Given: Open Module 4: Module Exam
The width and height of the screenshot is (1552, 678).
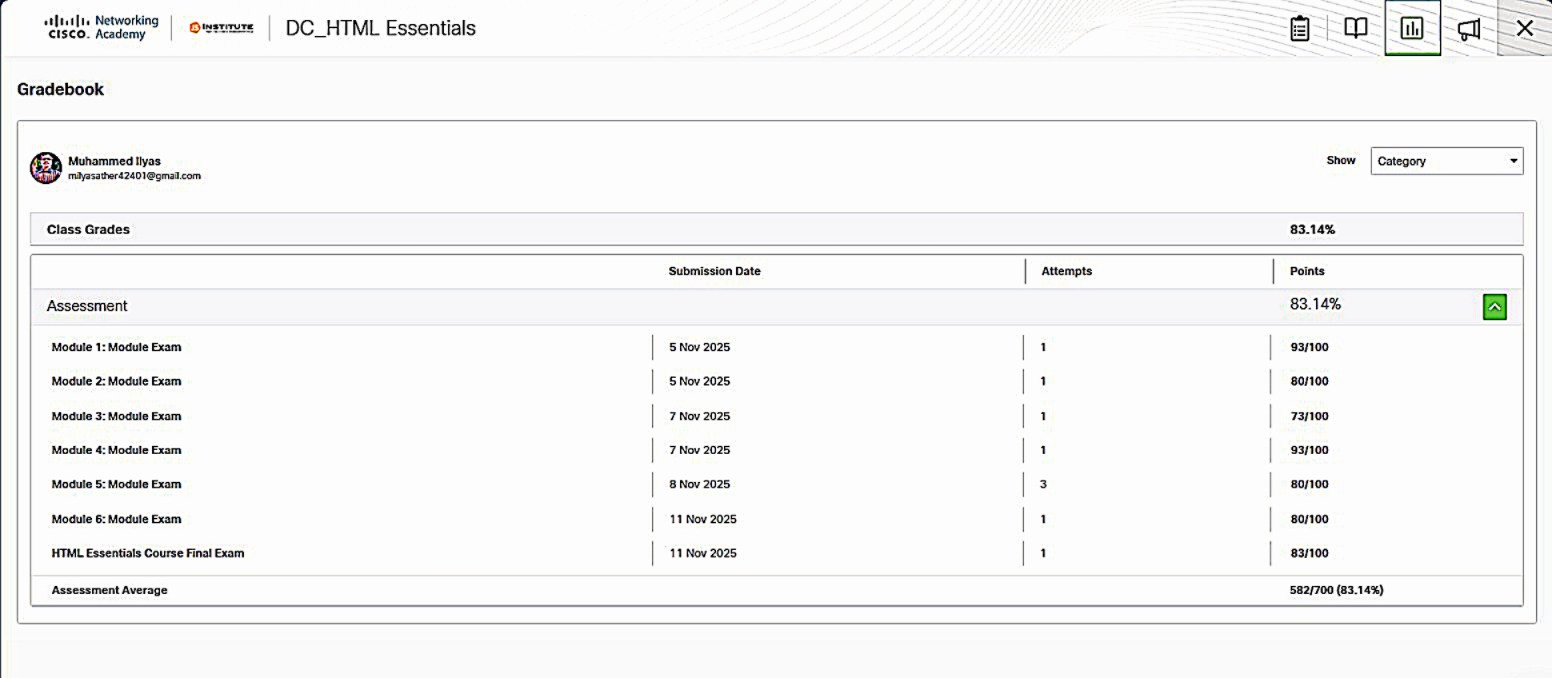Looking at the screenshot, I should [116, 450].
